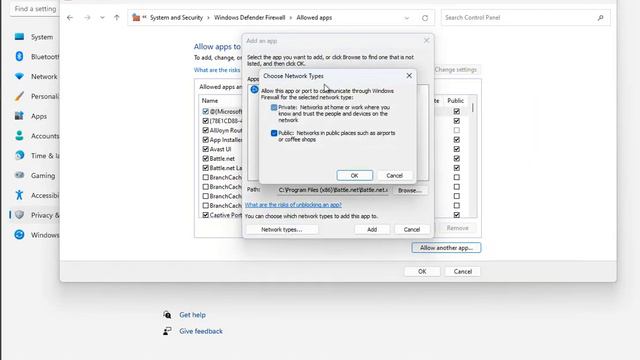Open Get help link
Screen dimensions: 640x360
point(192,315)
